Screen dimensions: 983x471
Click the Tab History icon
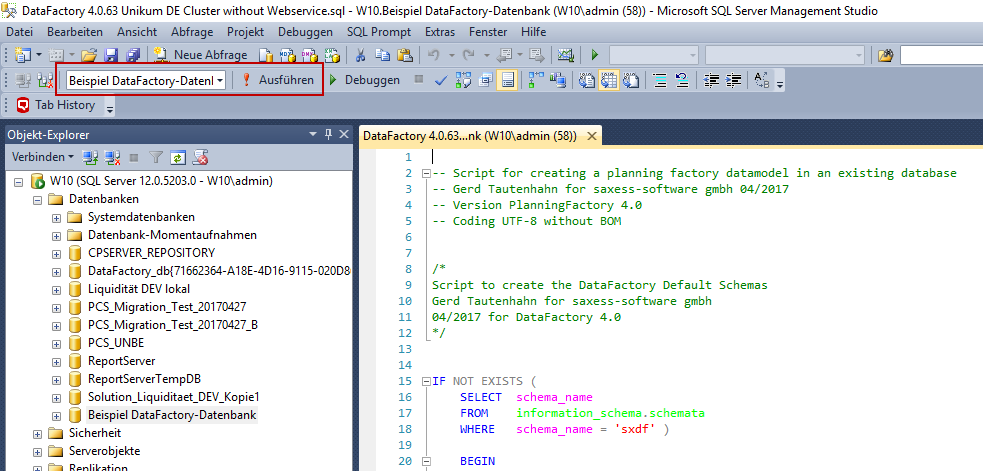pyautogui.click(x=22, y=105)
